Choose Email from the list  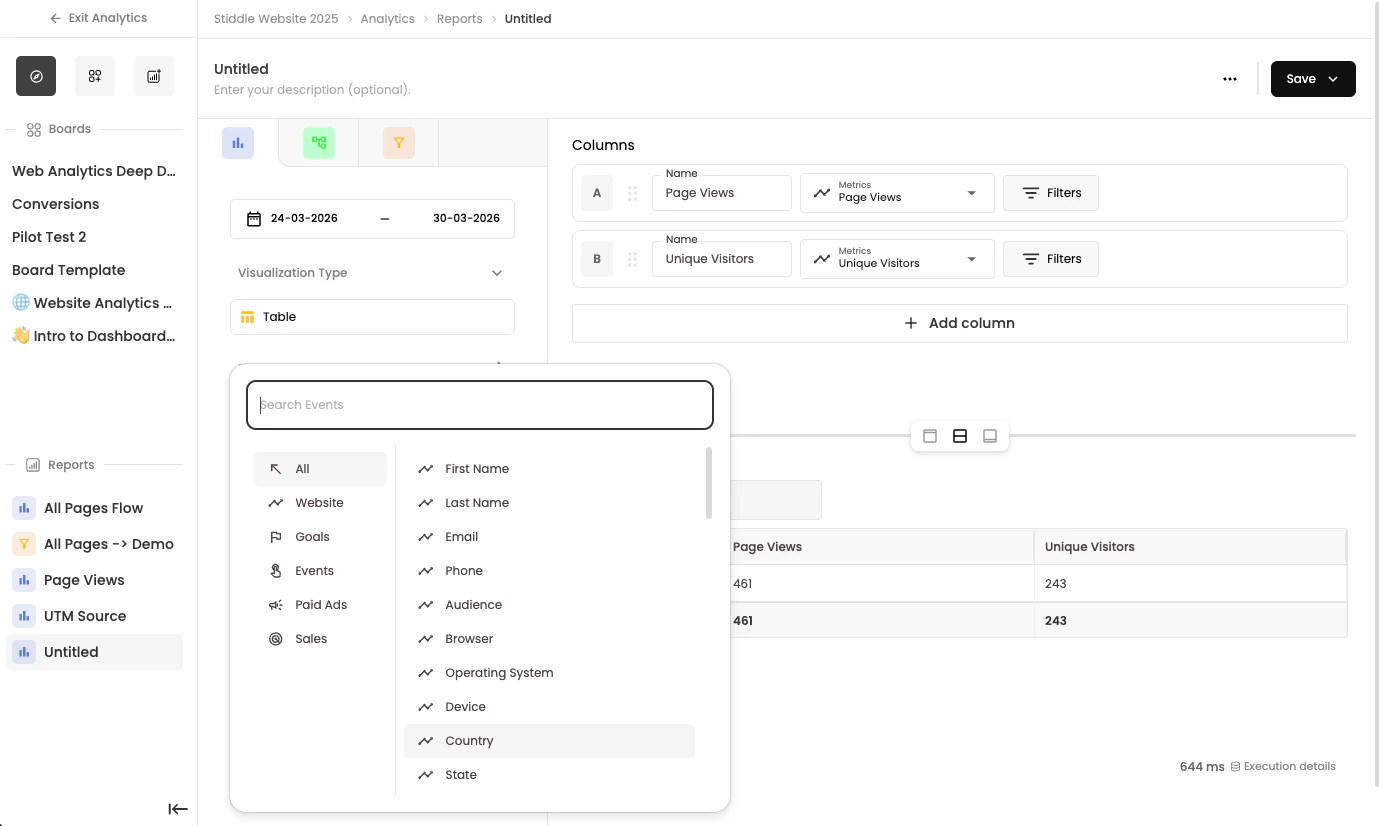(549, 537)
